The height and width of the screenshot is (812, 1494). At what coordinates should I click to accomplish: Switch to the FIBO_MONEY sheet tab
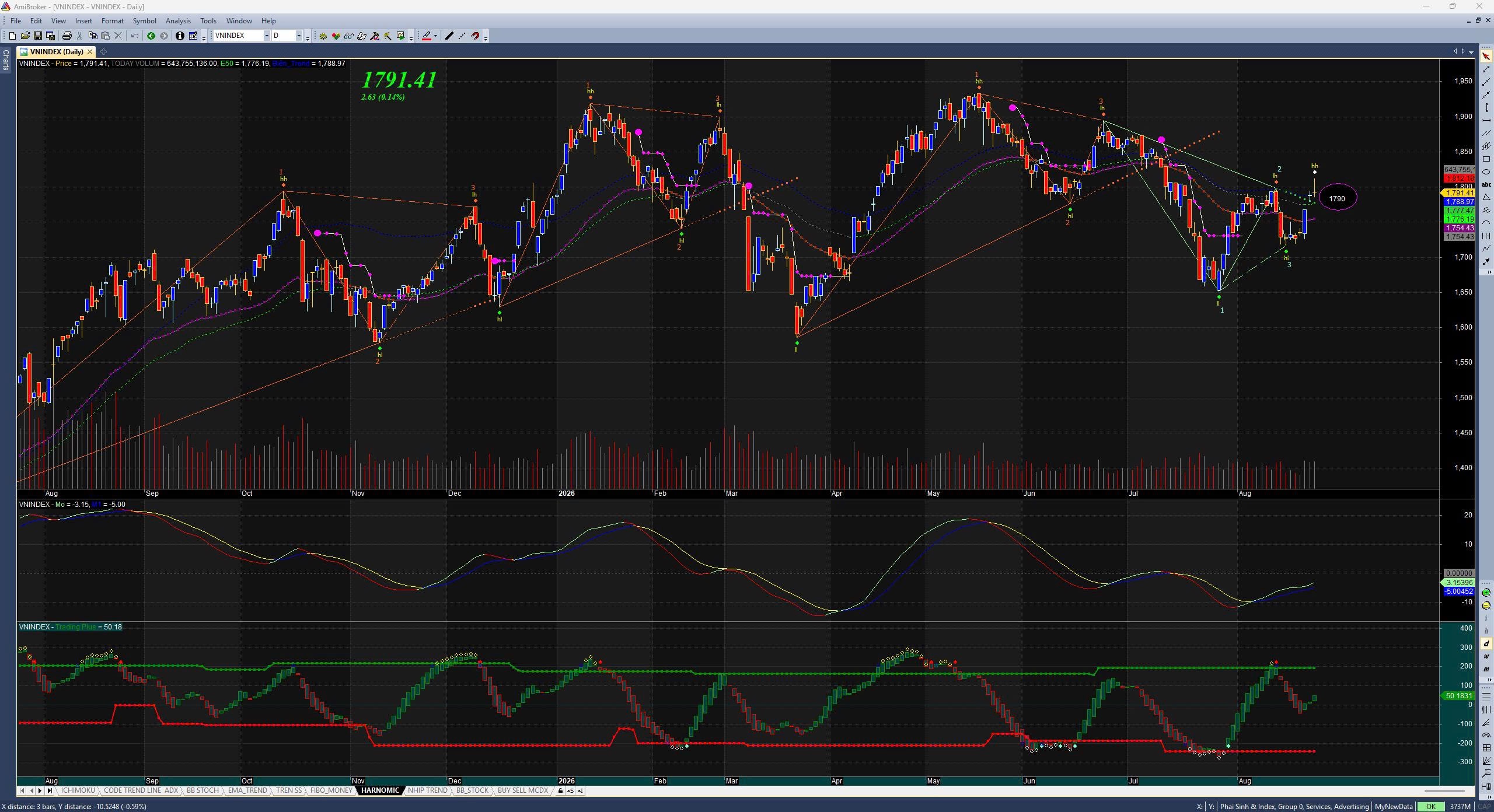point(331,790)
